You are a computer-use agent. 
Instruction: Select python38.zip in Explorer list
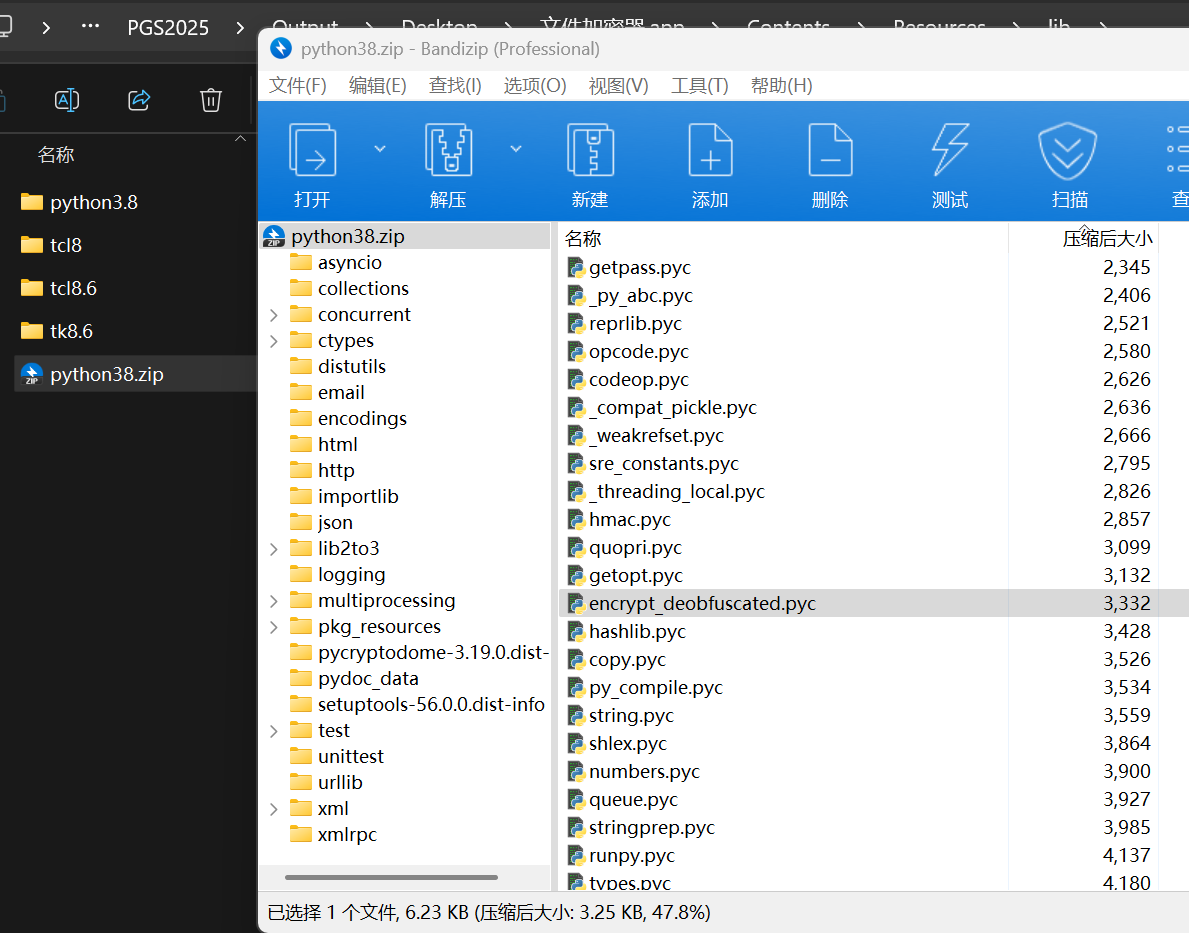(x=135, y=375)
